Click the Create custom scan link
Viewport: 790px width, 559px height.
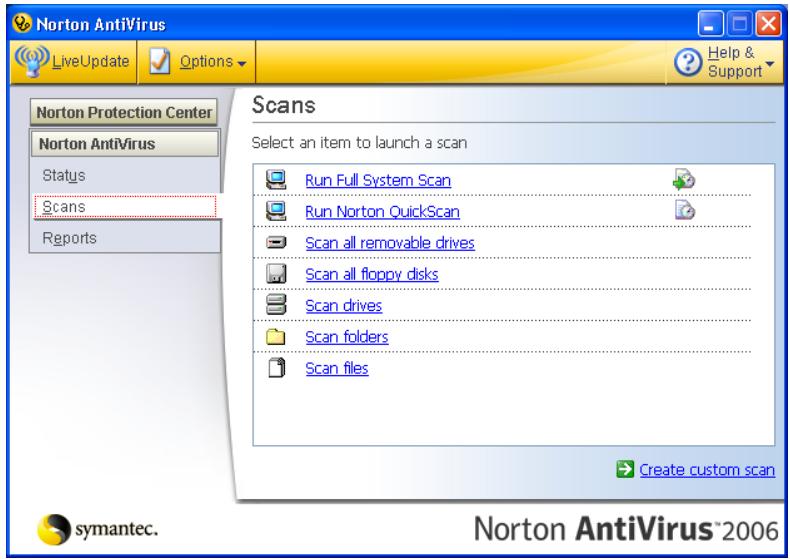click(707, 470)
